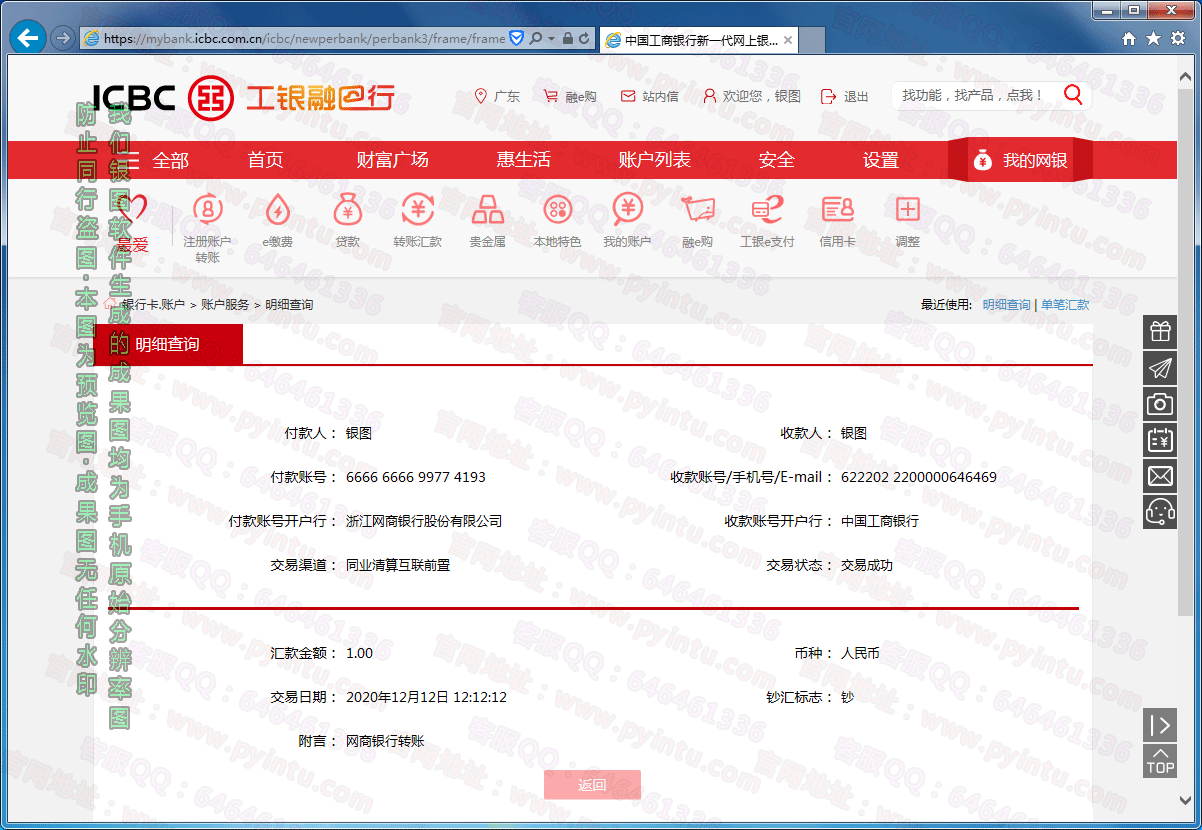The image size is (1202, 830).
Task: Open the address bar search dropdown arrow
Action: pyautogui.click(x=550, y=38)
